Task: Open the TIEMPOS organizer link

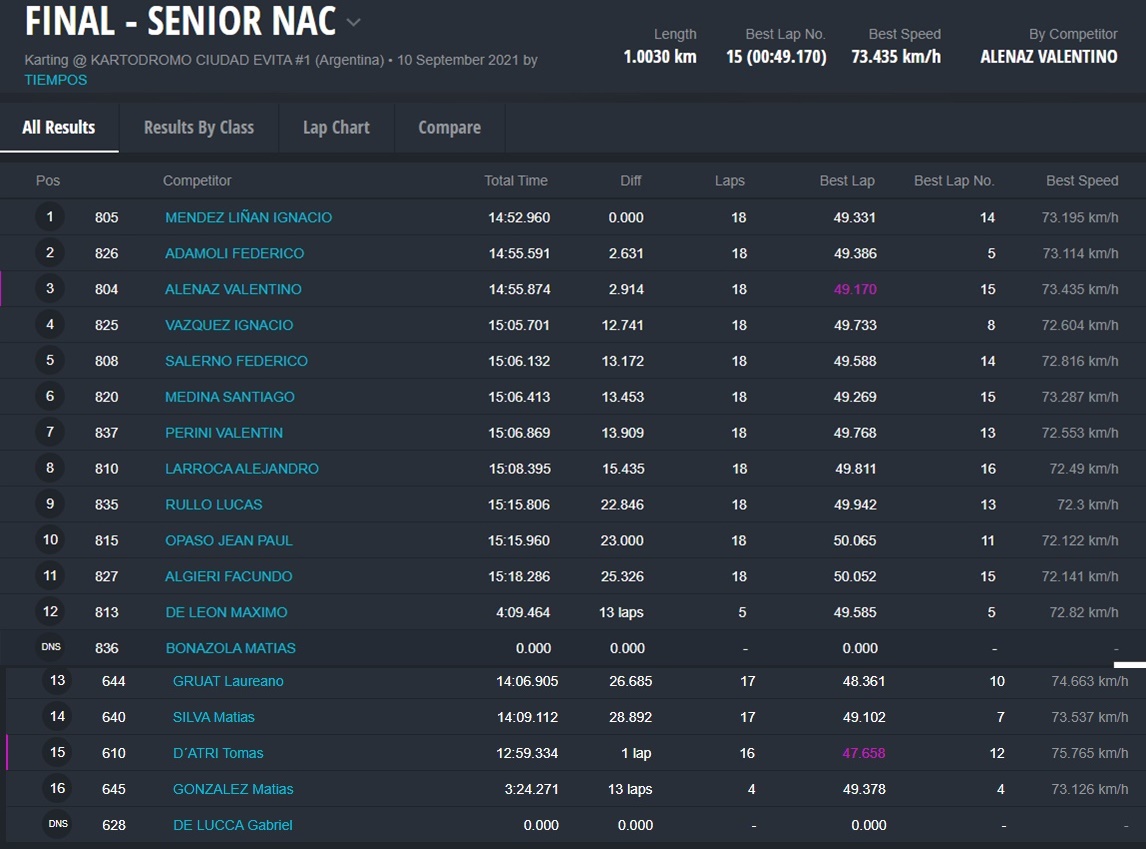Action: click(55, 80)
